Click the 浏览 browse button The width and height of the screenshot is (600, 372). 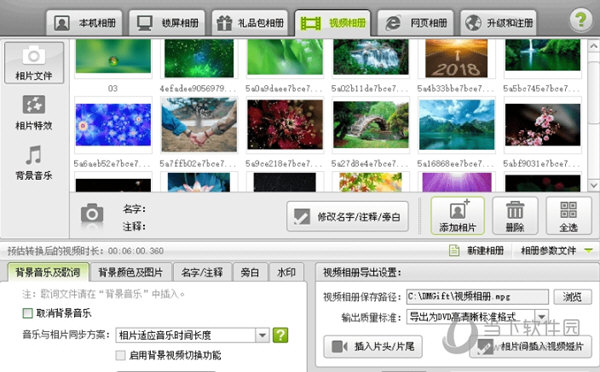[572, 297]
